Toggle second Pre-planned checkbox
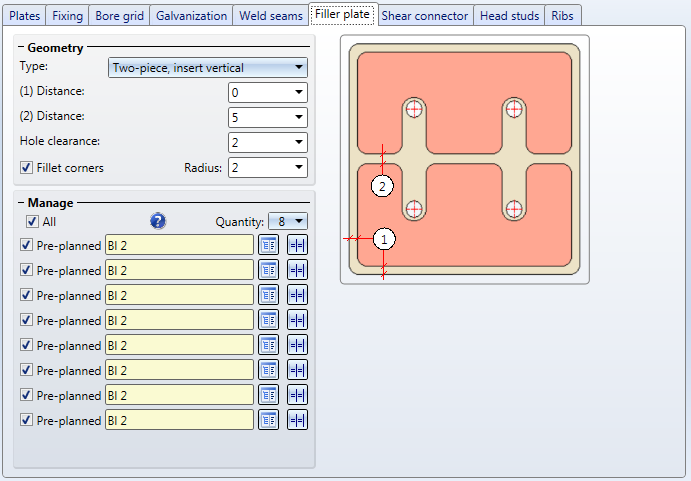 click(27, 270)
